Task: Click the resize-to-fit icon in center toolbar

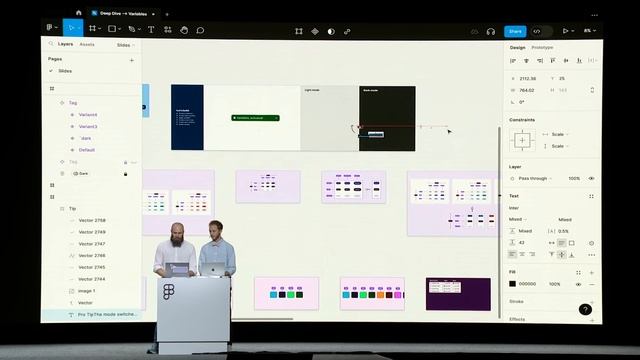Action: [x=299, y=31]
